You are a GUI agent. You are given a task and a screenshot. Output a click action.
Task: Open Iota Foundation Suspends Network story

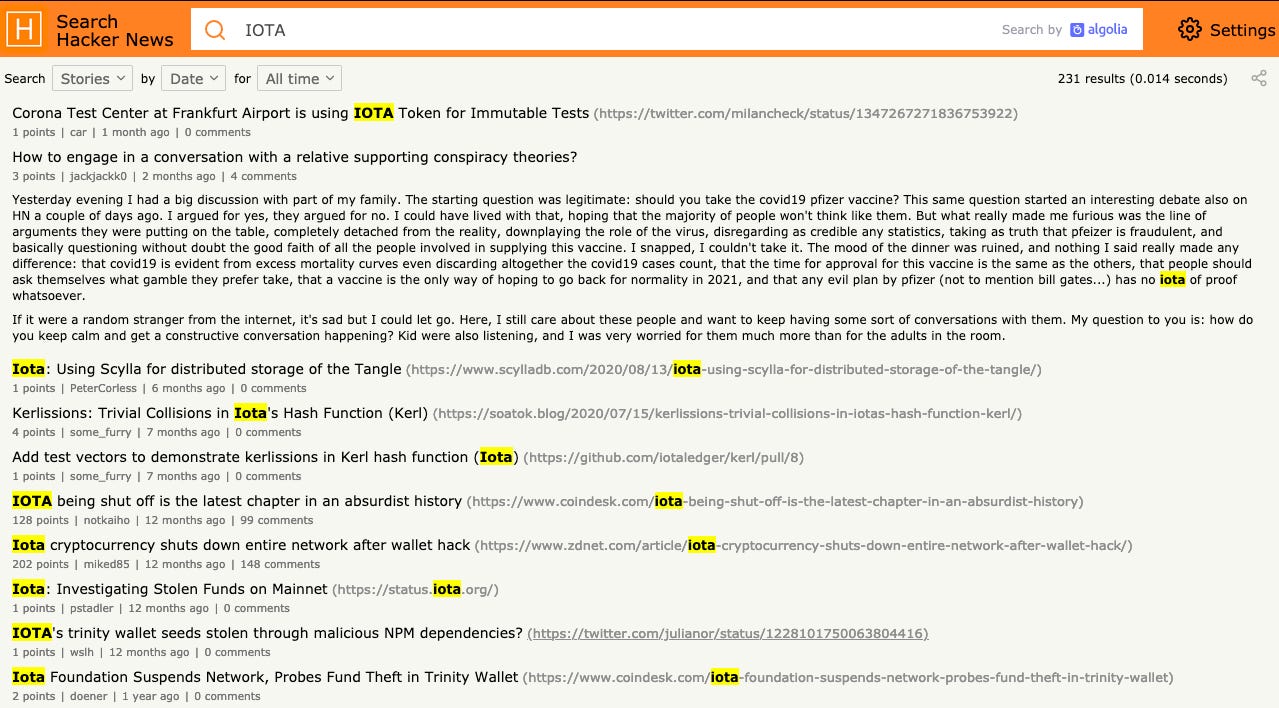[x=265, y=677]
